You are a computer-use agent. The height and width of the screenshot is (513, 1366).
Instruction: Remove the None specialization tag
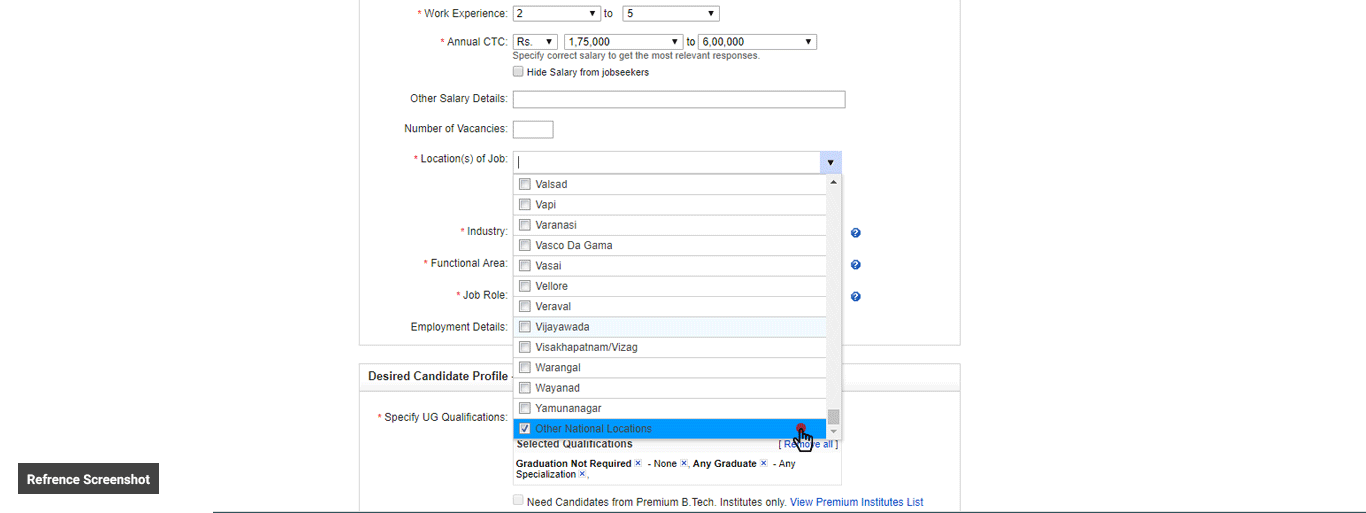coord(684,463)
